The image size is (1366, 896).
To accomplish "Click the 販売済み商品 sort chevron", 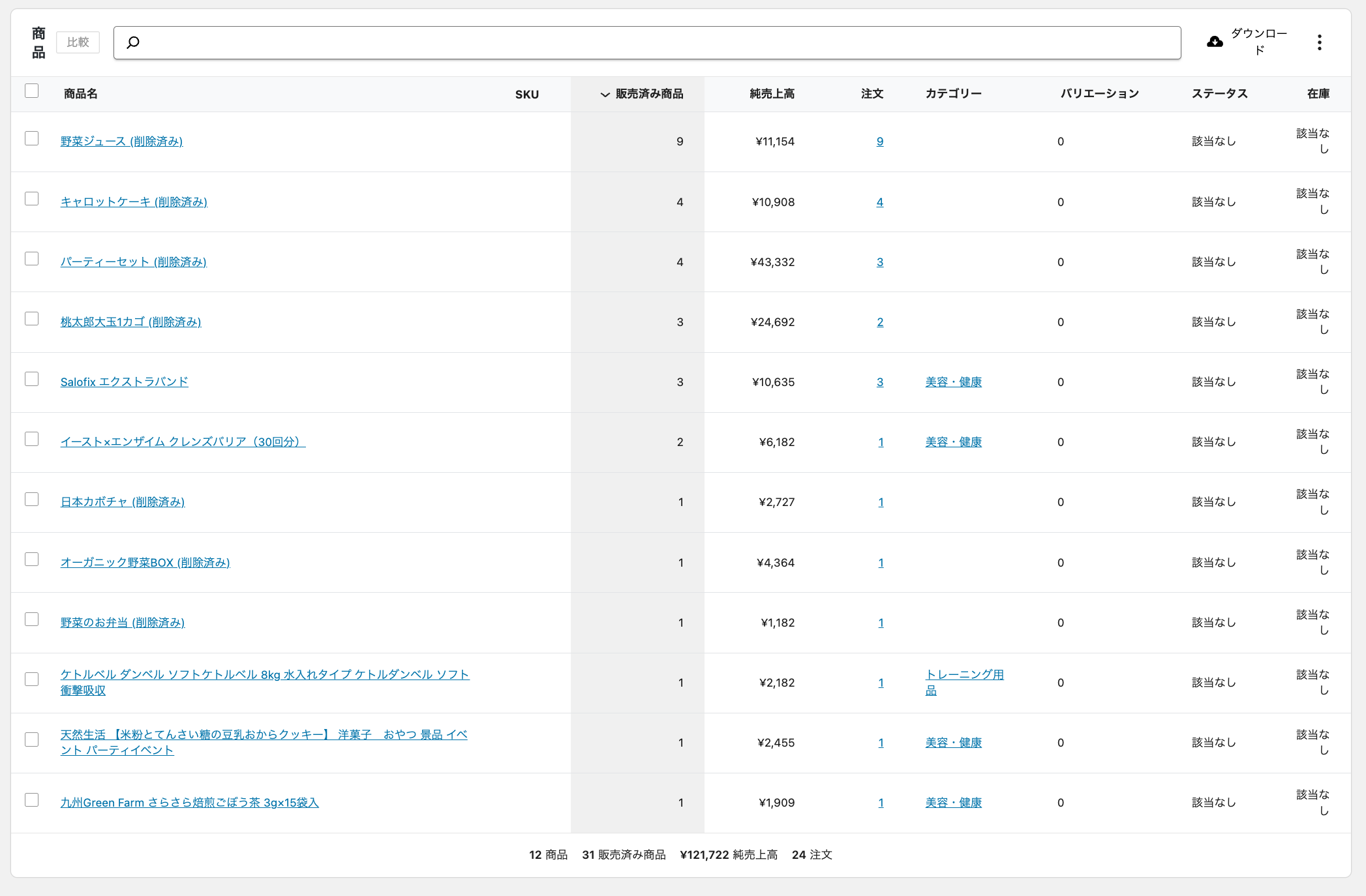I will click(605, 95).
